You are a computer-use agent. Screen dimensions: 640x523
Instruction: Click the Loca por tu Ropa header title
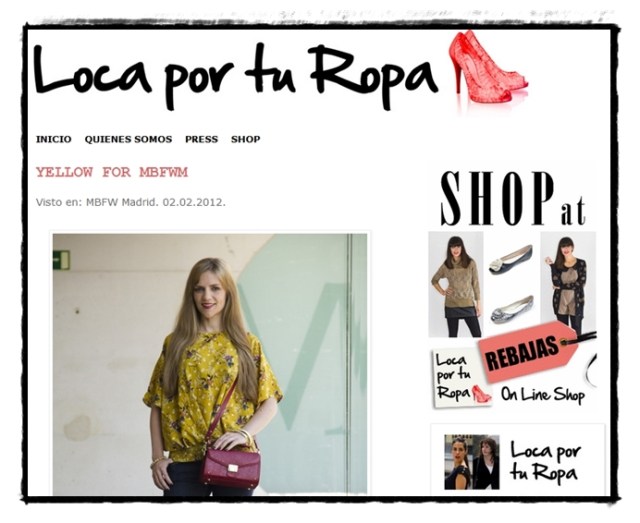(x=236, y=76)
